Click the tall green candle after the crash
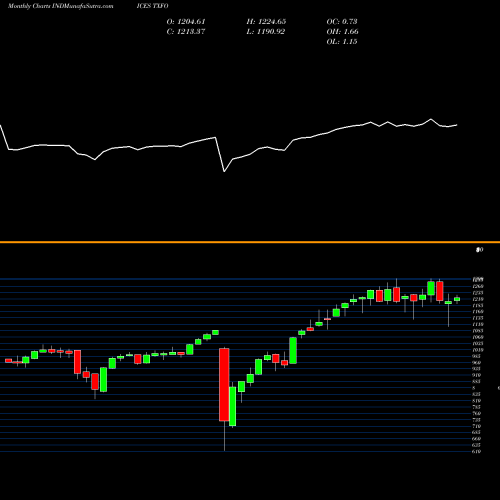The height and width of the screenshot is (500, 500). pyautogui.click(x=233, y=406)
